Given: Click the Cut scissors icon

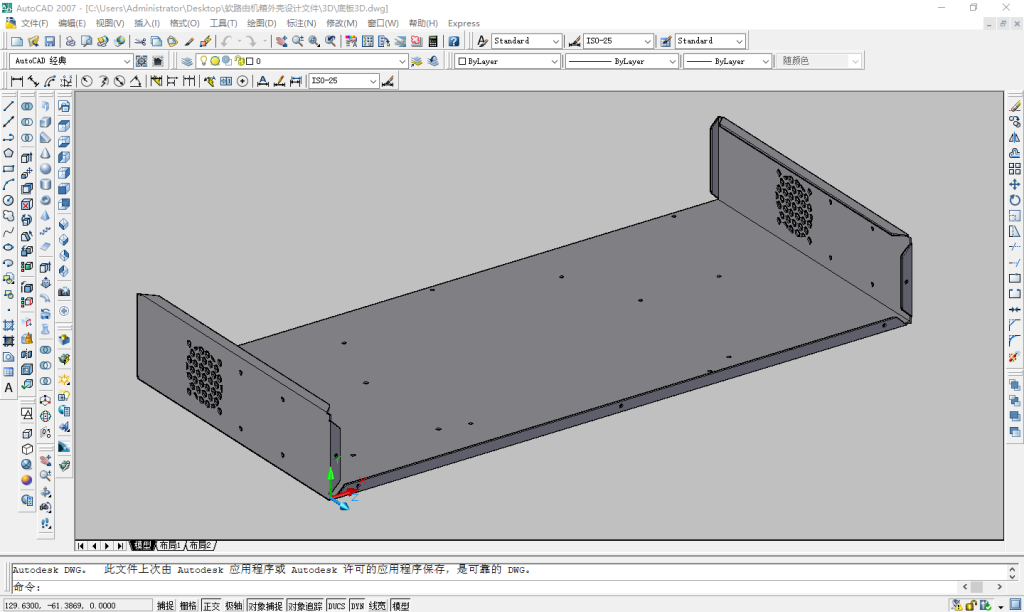Looking at the screenshot, I should (x=141, y=41).
